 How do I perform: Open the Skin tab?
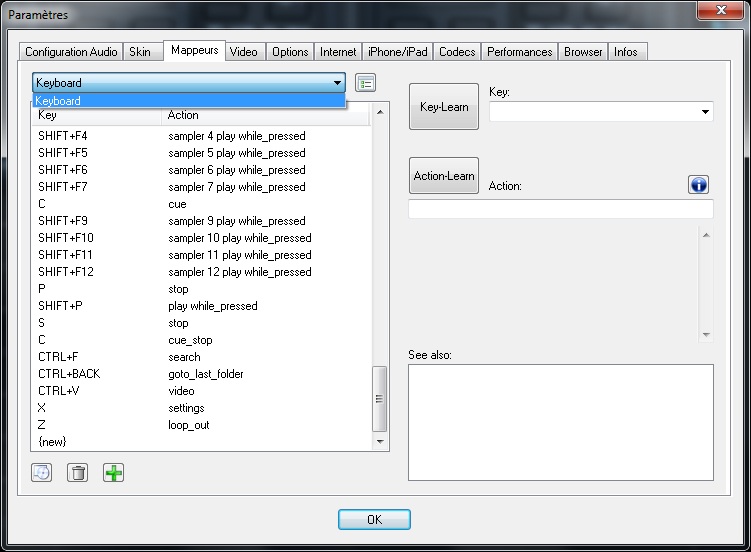140,52
